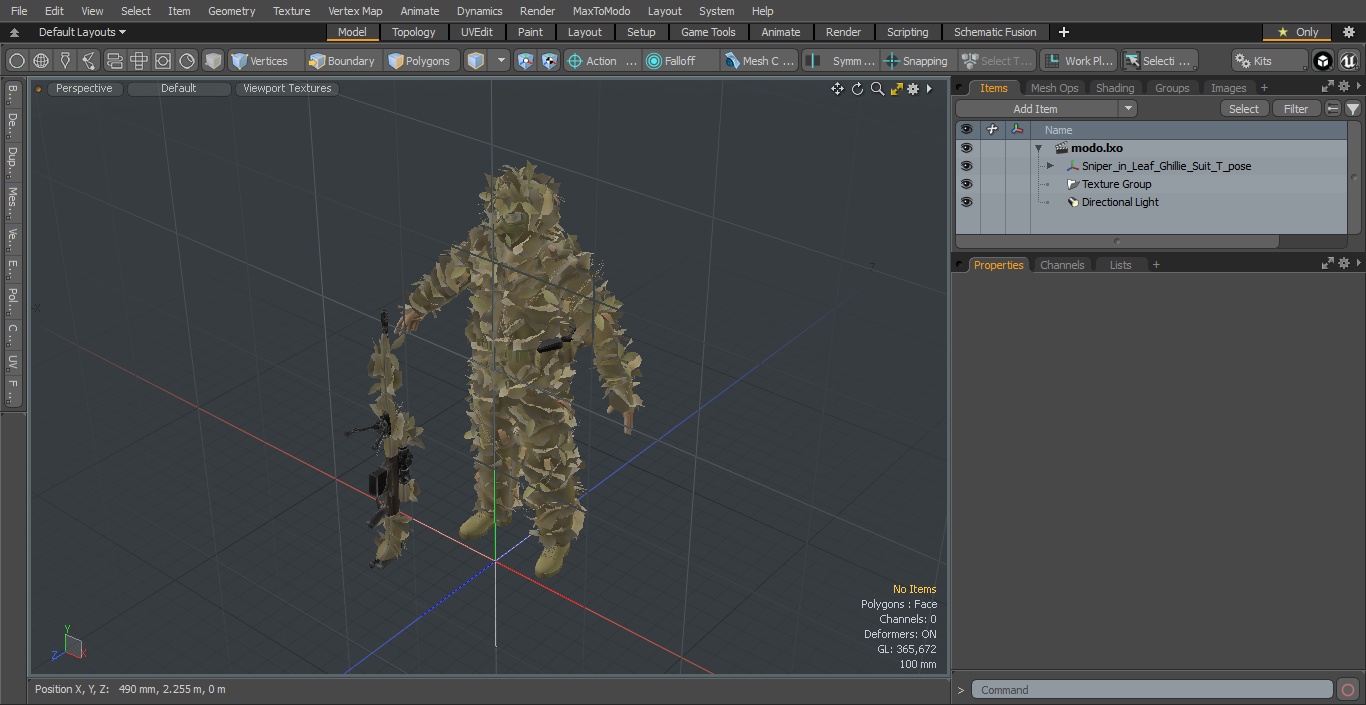
Task: Switch to the UVEdit layout tab
Action: (477, 32)
